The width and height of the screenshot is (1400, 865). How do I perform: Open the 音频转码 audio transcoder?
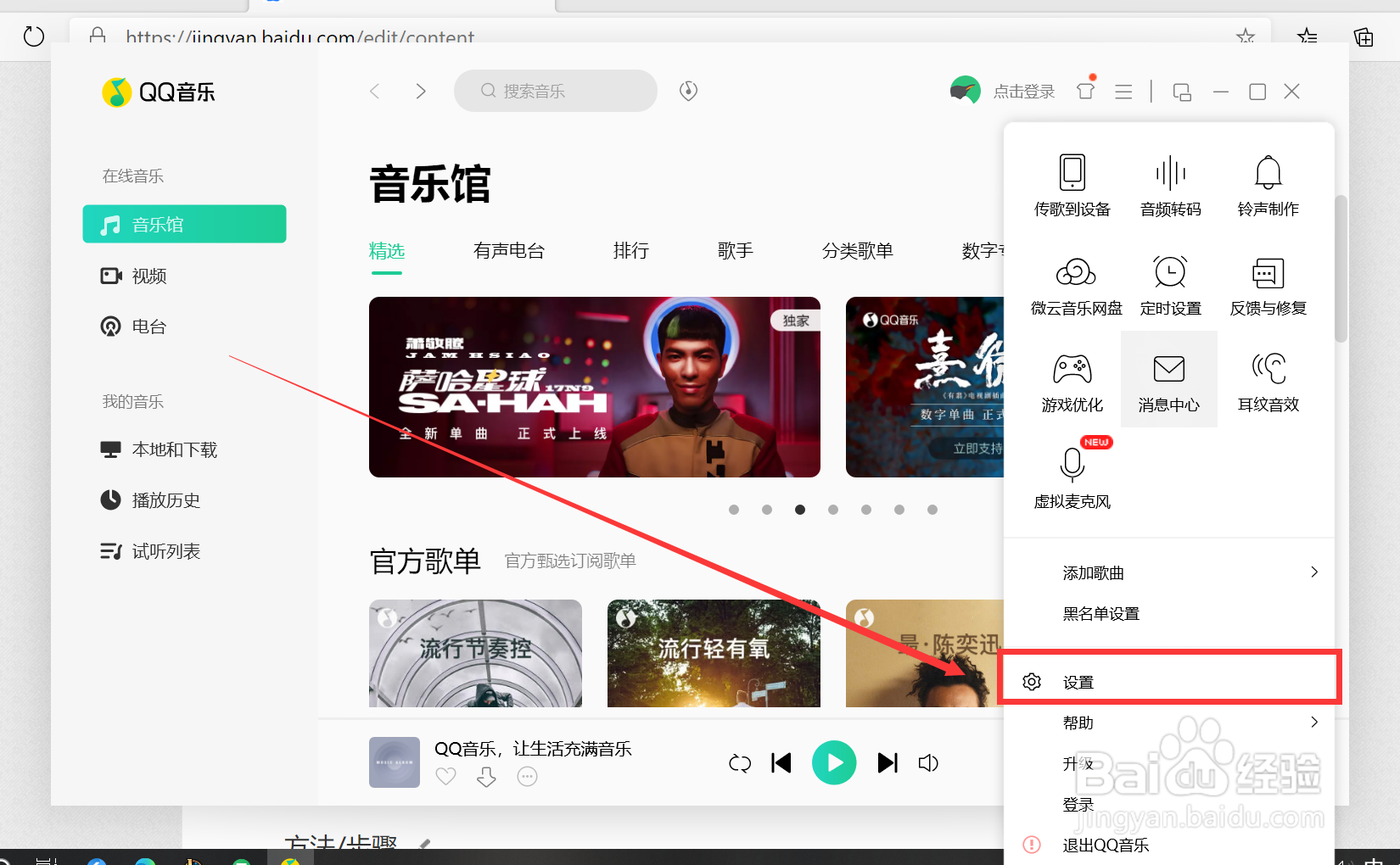[x=1170, y=185]
